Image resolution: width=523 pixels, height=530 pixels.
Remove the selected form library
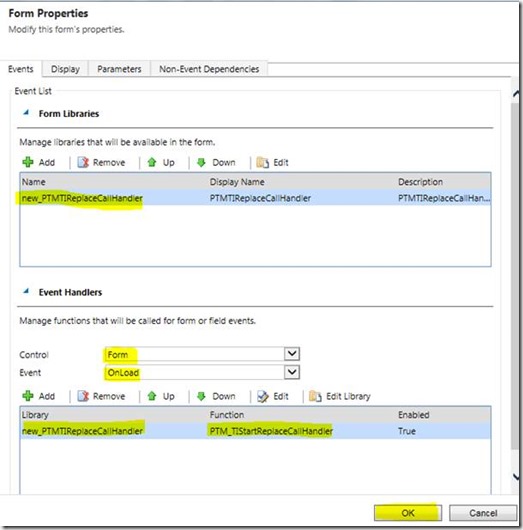click(x=101, y=163)
